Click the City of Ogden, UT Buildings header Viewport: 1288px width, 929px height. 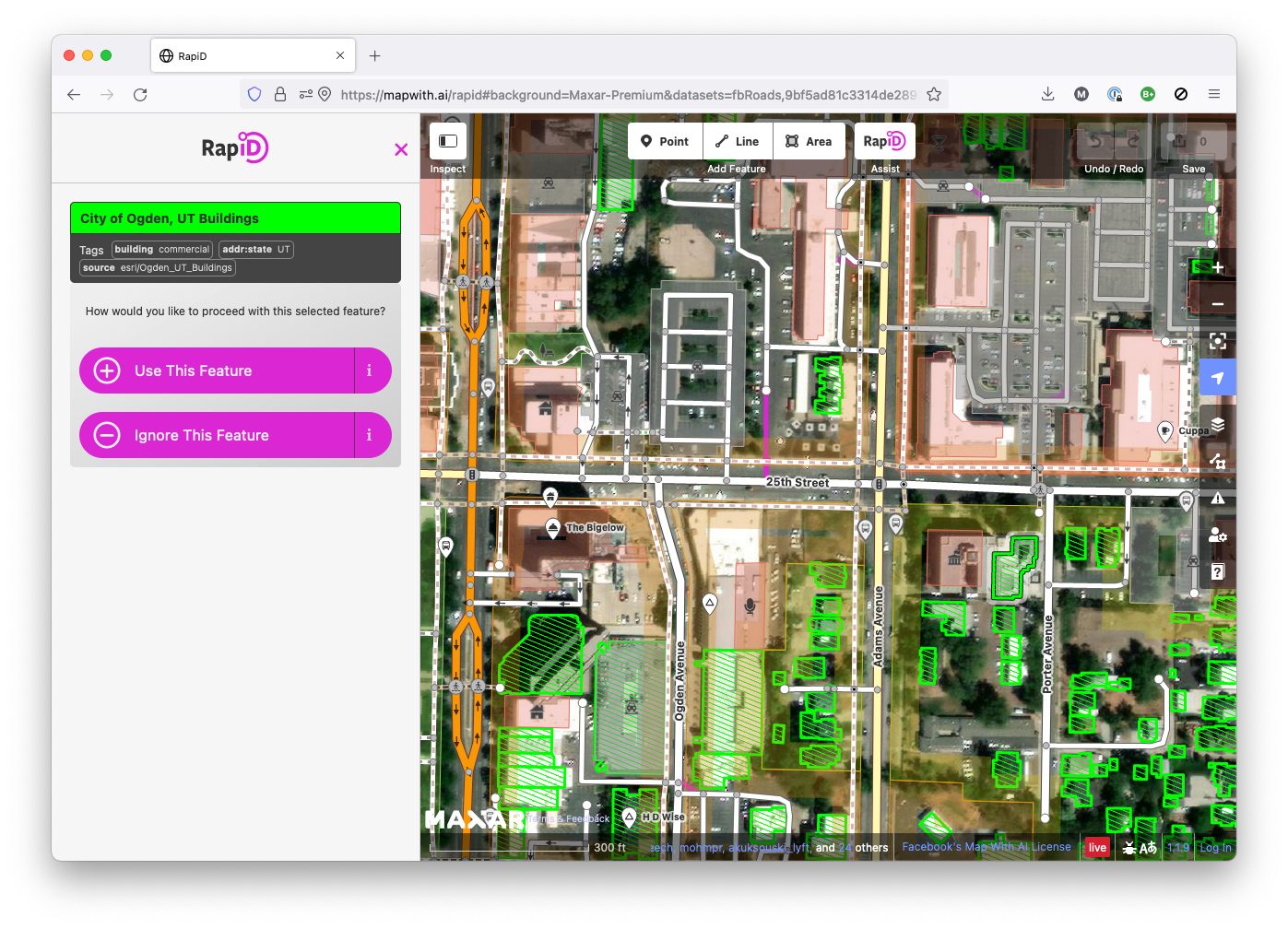(x=235, y=218)
